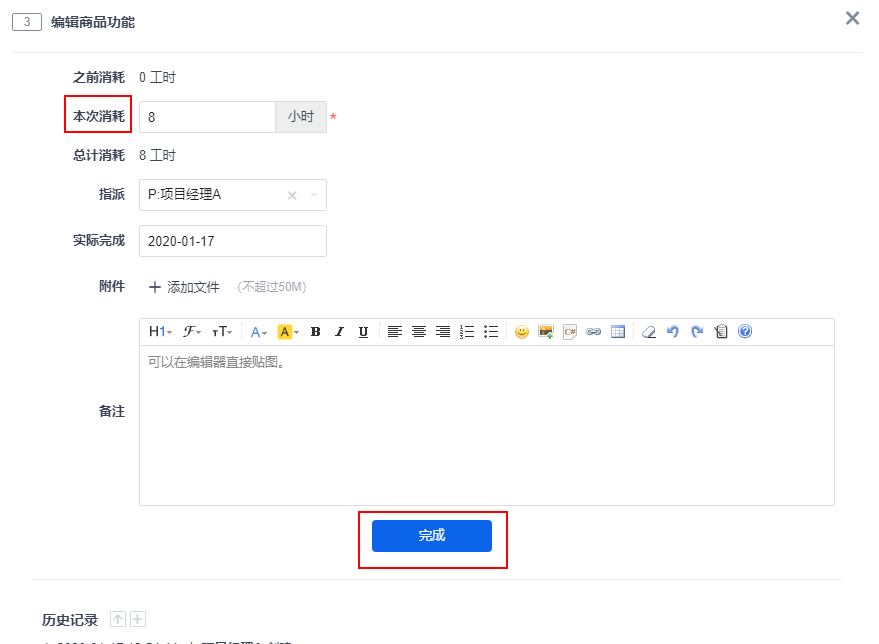This screenshot has width=879, height=644.
Task: Expand all history records plus icon
Action: click(138, 619)
